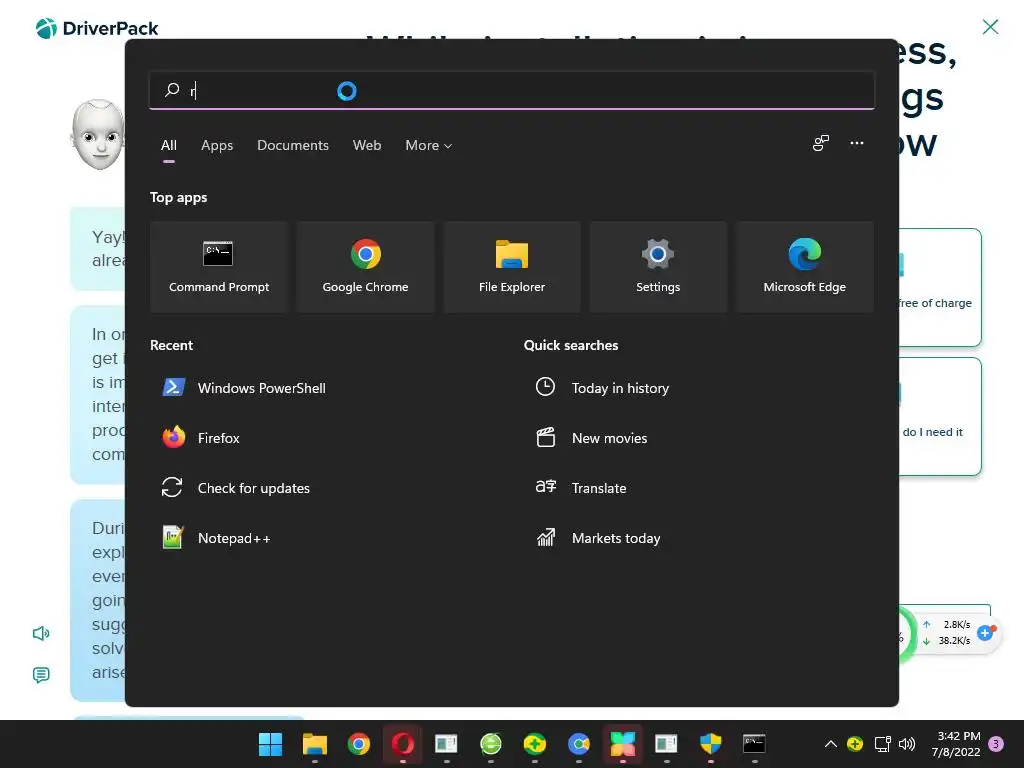The height and width of the screenshot is (768, 1024).
Task: Click the DriverPack logo
Action: click(97, 28)
